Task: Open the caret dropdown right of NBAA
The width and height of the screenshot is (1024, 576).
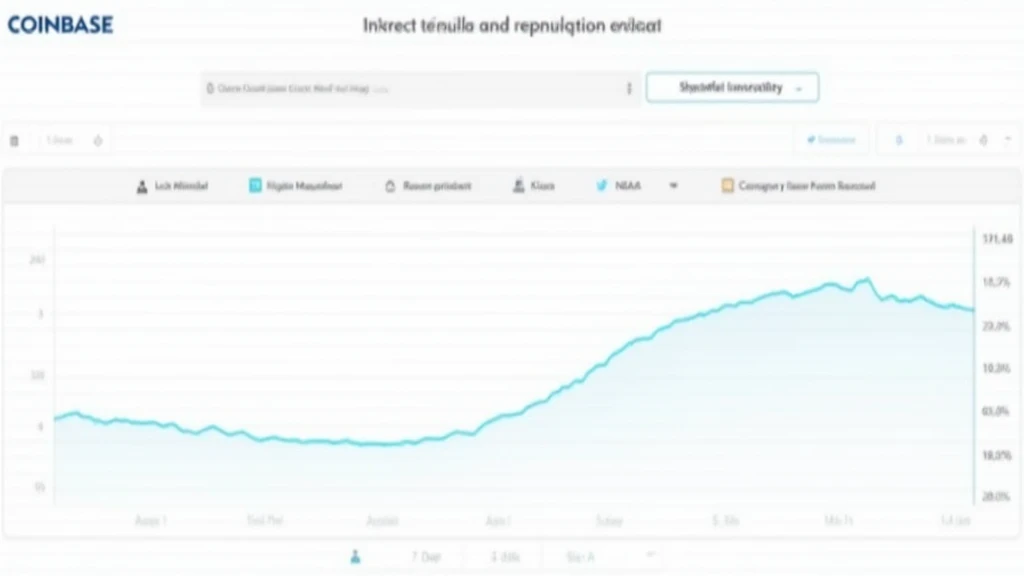Action: (673, 186)
